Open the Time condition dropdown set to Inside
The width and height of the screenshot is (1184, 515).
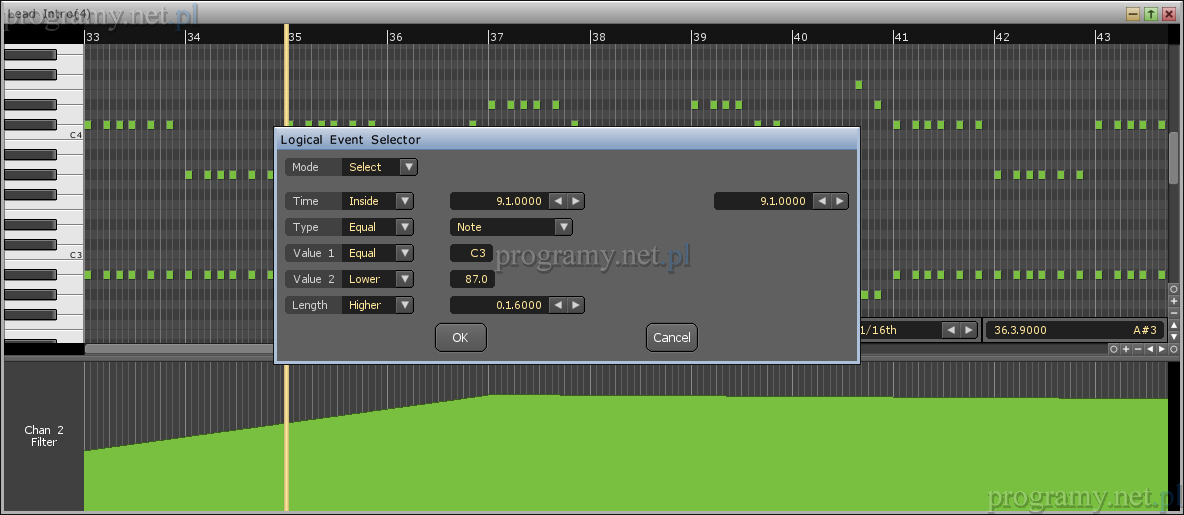coord(404,201)
